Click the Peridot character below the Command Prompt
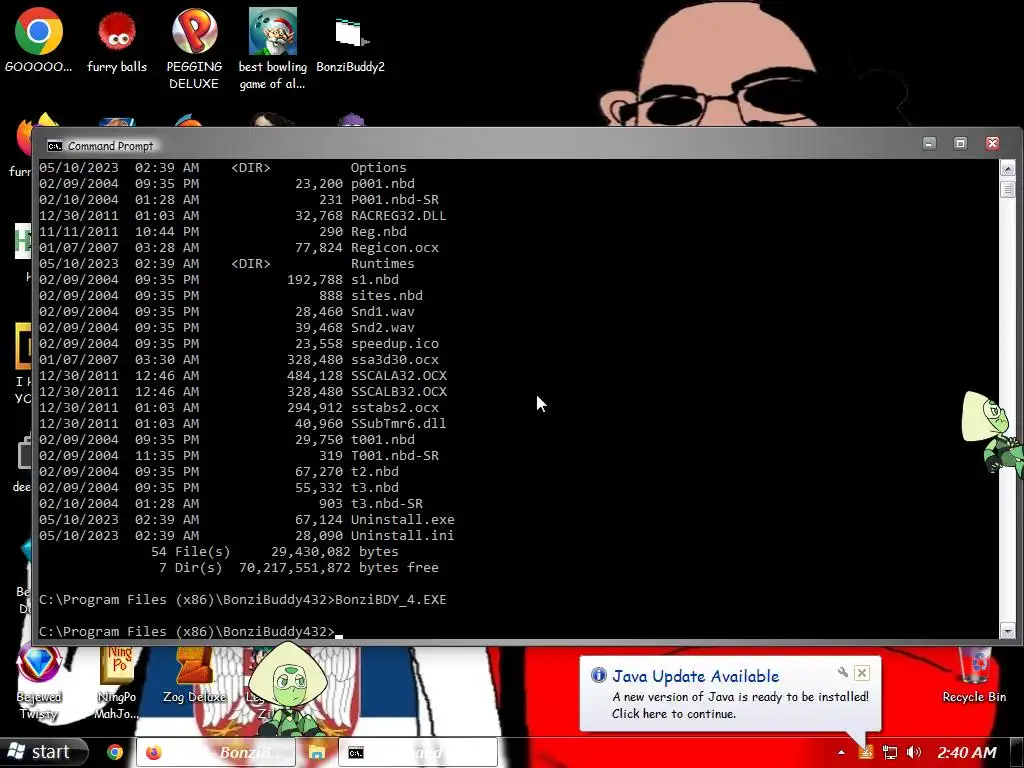The width and height of the screenshot is (1024, 768). [x=288, y=689]
